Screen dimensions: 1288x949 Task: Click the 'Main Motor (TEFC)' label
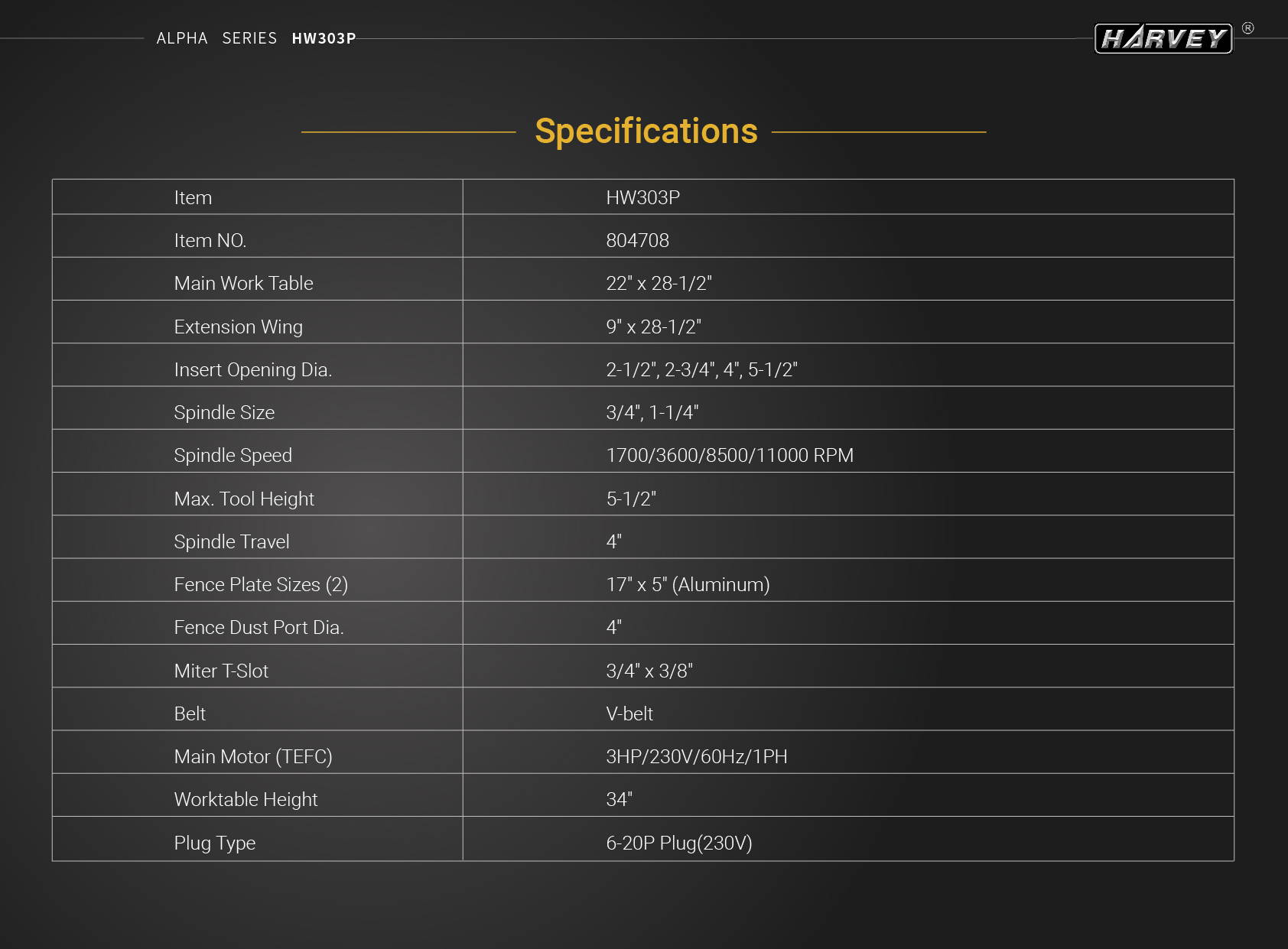pos(252,756)
